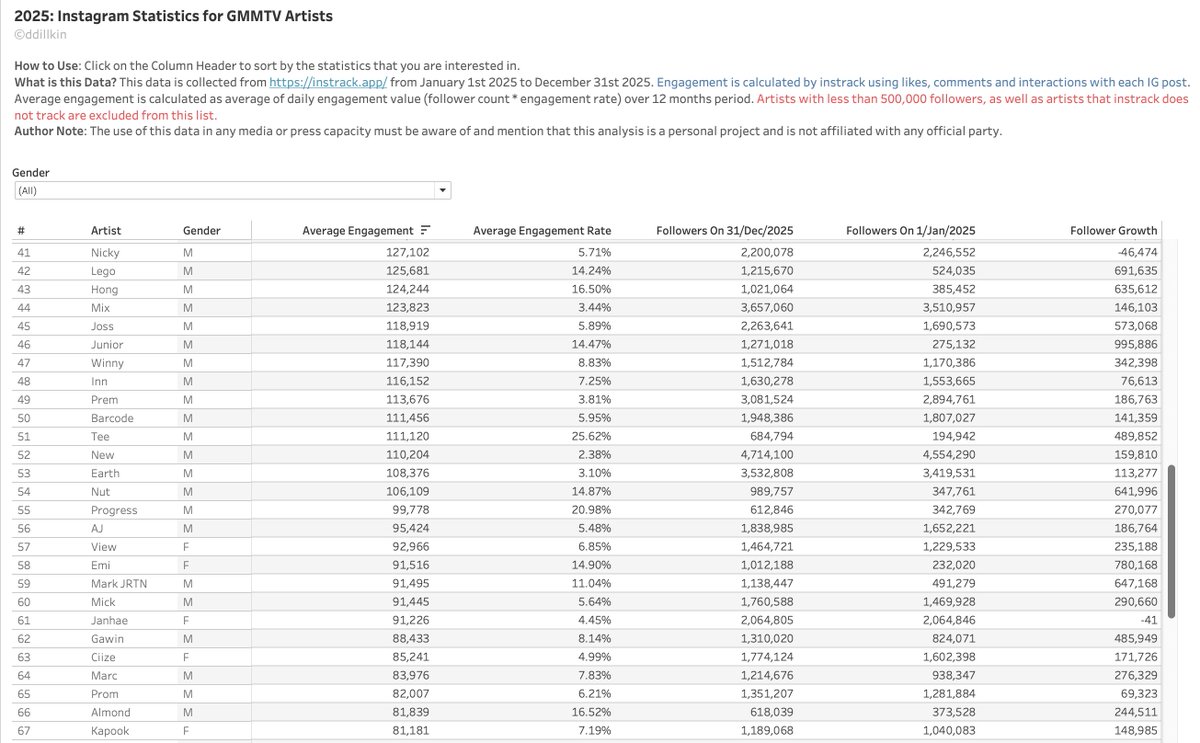Select artist name Junior
This screenshot has height=743, width=1200.
pyautogui.click(x=106, y=345)
